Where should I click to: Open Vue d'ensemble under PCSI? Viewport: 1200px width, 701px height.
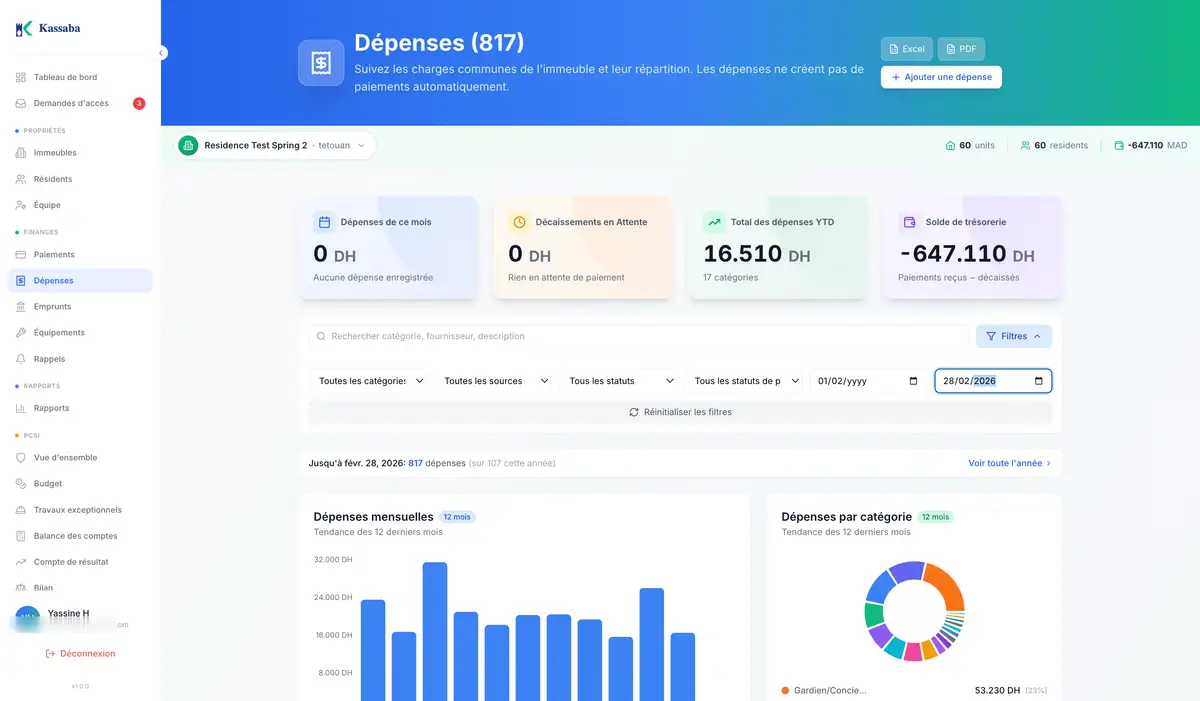80,458
